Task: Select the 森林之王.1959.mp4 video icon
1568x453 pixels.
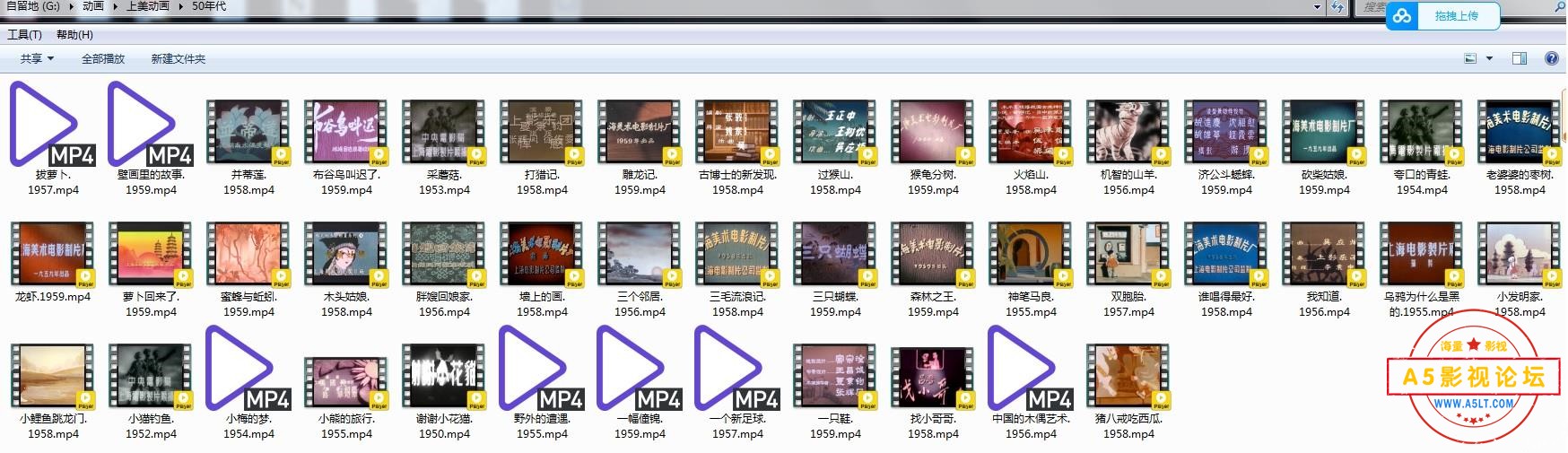Action: pos(933,255)
